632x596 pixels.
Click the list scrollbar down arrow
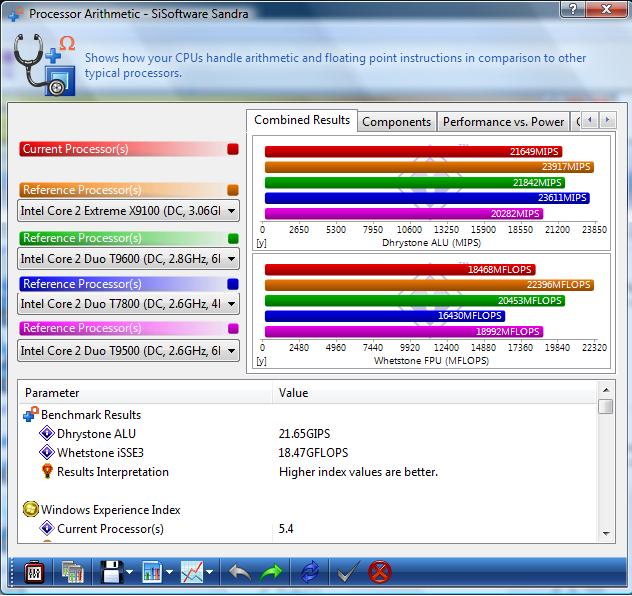606,534
